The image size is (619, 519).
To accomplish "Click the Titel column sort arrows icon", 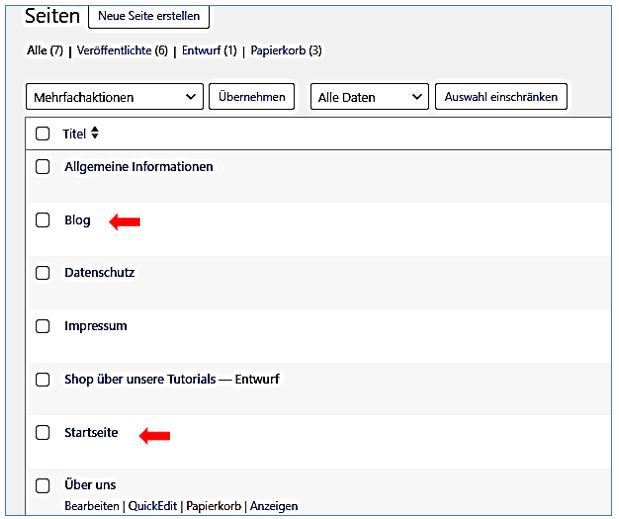I will click(x=96, y=133).
